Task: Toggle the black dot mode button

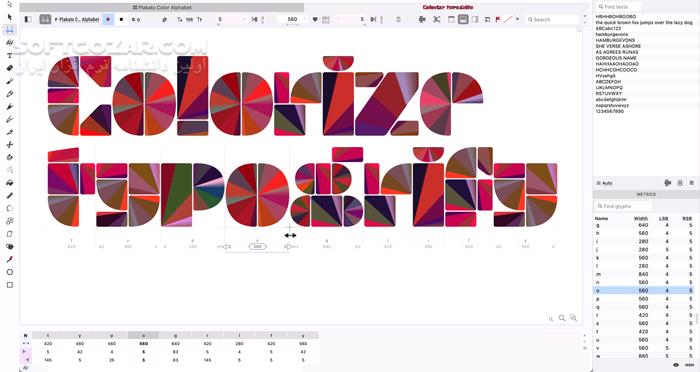Action: (x=121, y=20)
